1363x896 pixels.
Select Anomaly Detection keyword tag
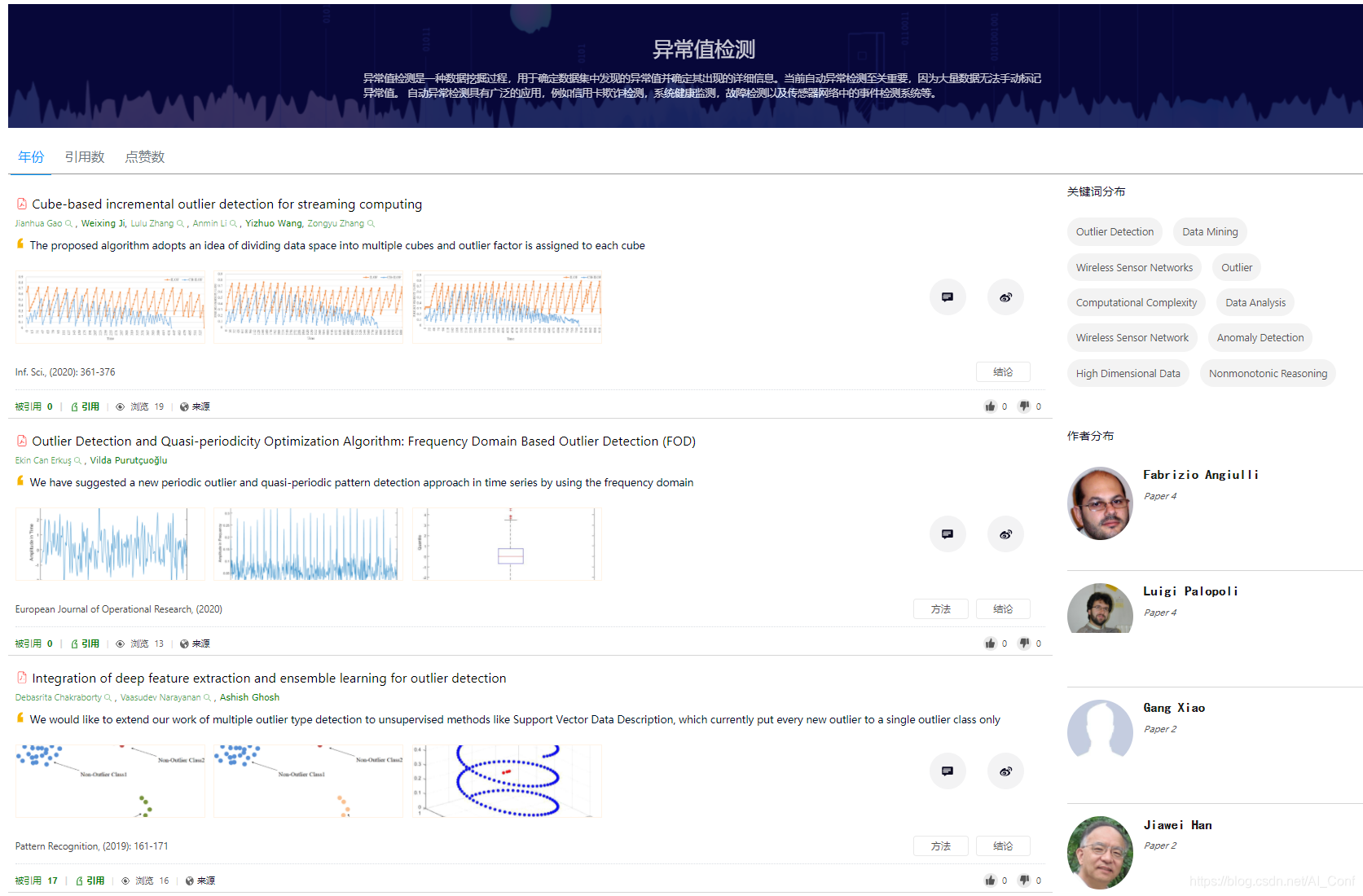pos(1260,338)
